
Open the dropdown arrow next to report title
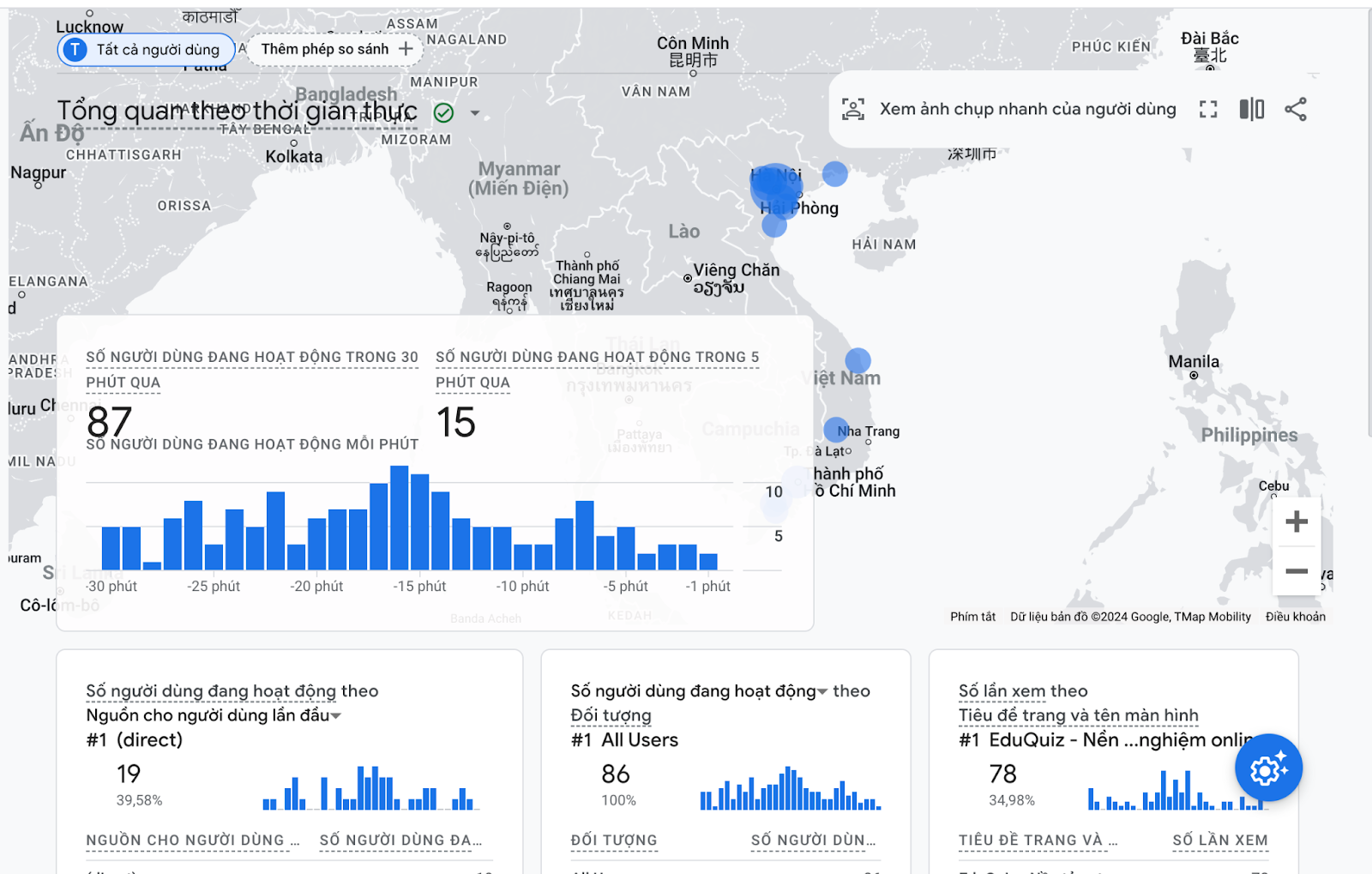[474, 113]
